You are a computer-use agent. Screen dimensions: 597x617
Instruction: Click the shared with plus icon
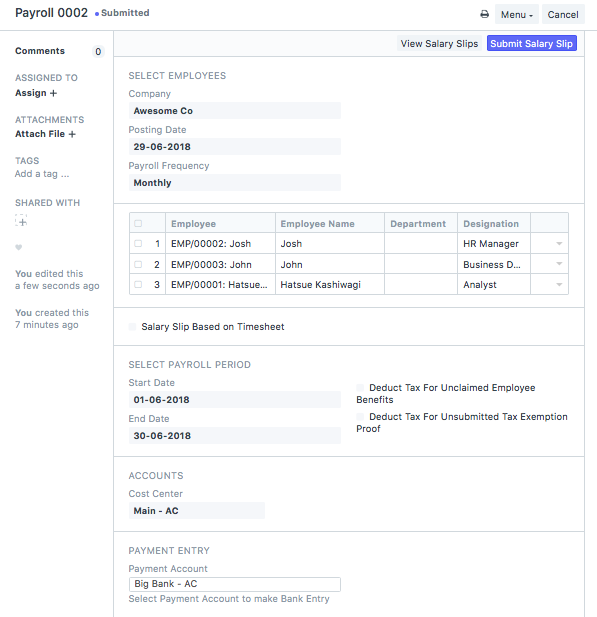tap(21, 221)
